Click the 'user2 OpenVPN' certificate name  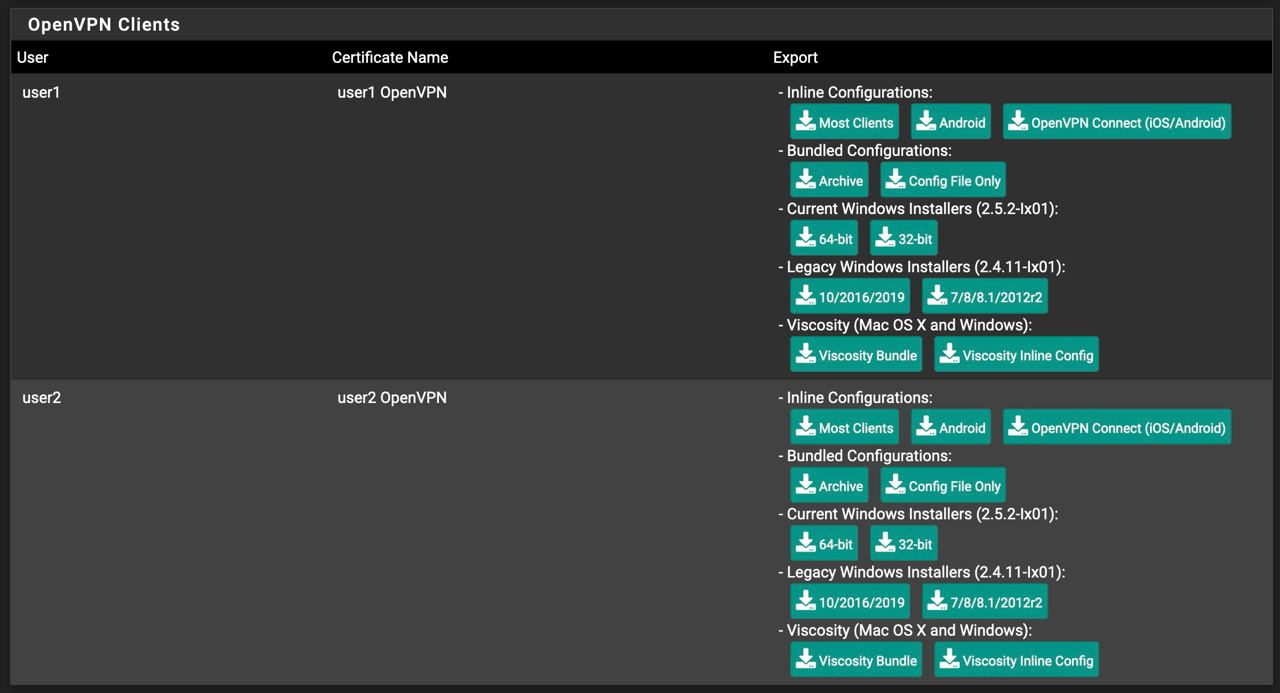pos(392,397)
